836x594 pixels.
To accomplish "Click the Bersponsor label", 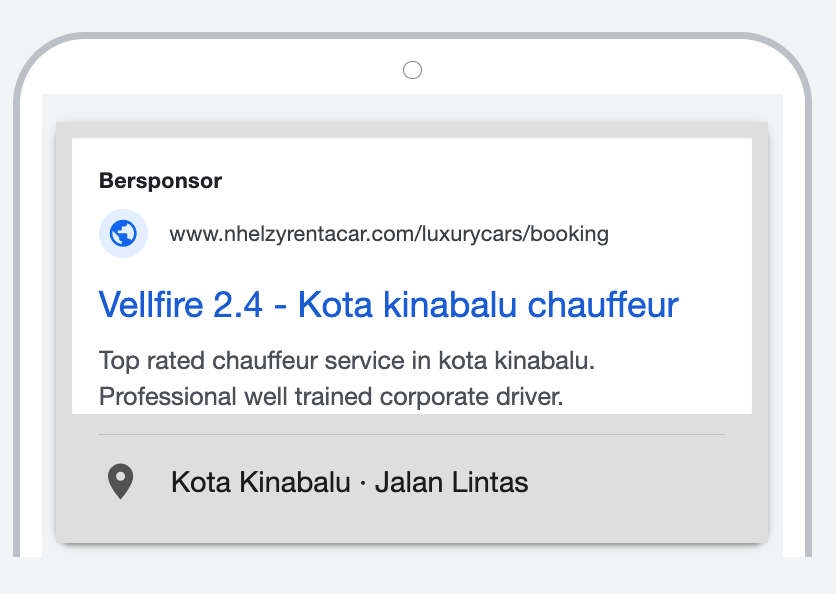I will coord(160,181).
